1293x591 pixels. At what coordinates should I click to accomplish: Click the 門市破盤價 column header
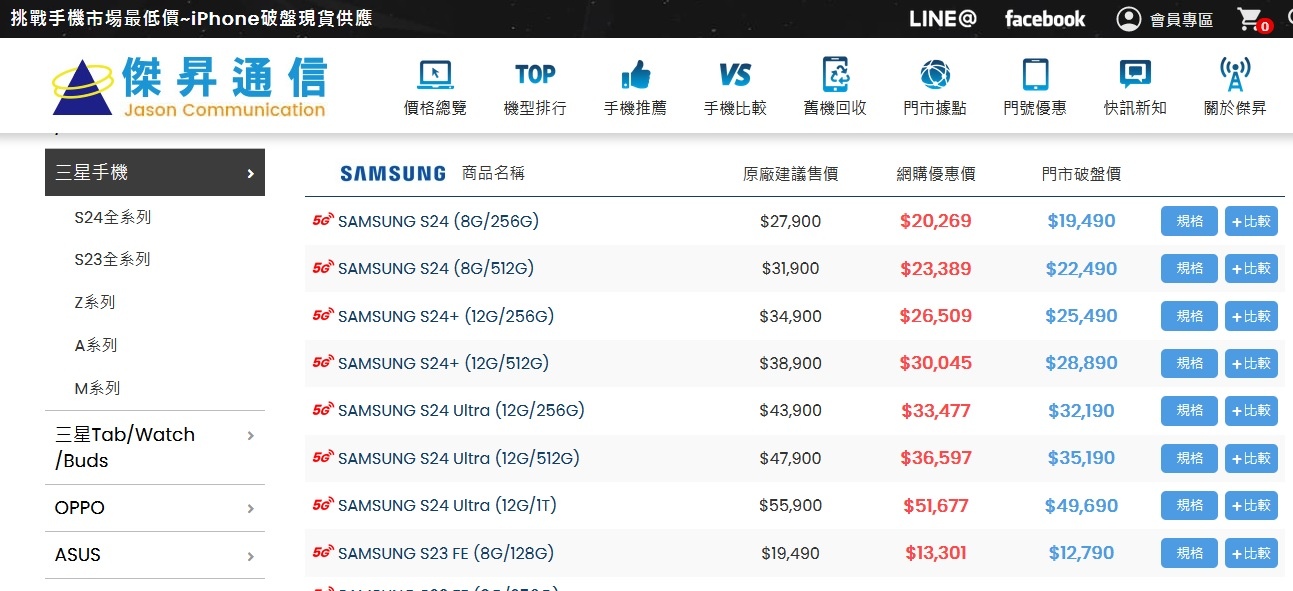coord(1081,174)
